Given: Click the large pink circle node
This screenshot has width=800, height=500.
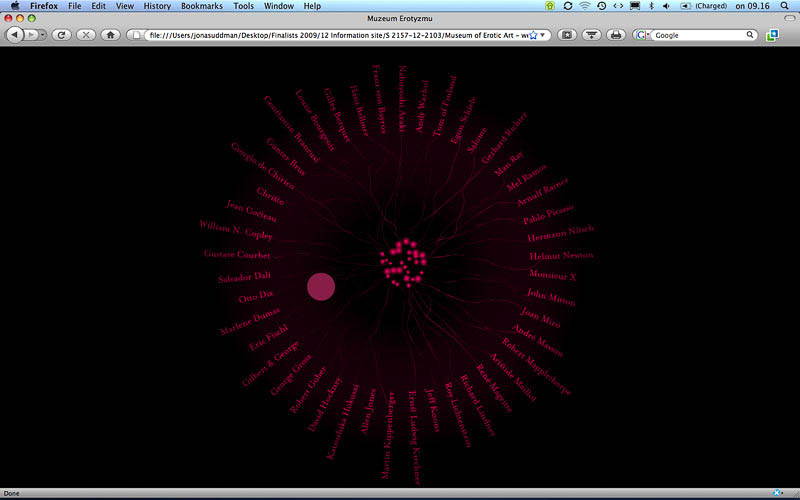Looking at the screenshot, I should tap(321, 286).
